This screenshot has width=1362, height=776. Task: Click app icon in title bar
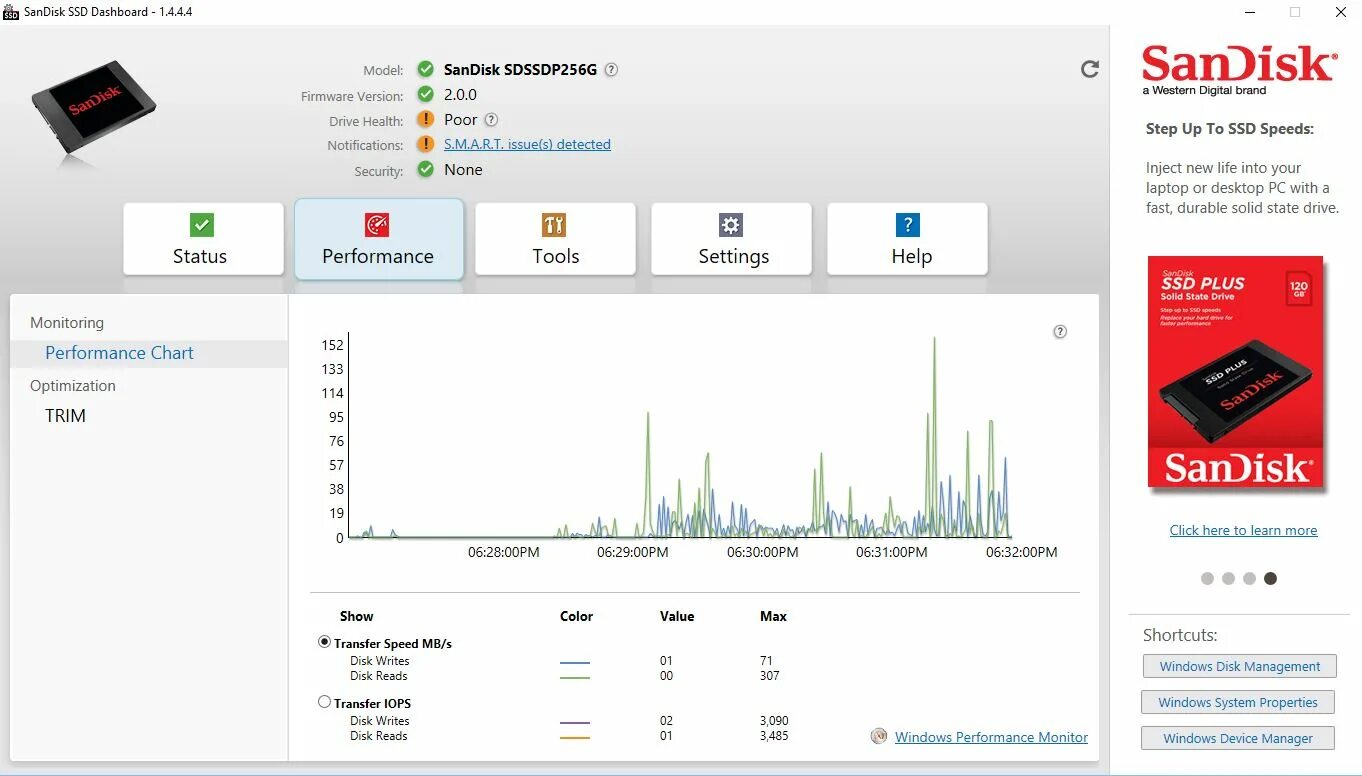coord(11,12)
